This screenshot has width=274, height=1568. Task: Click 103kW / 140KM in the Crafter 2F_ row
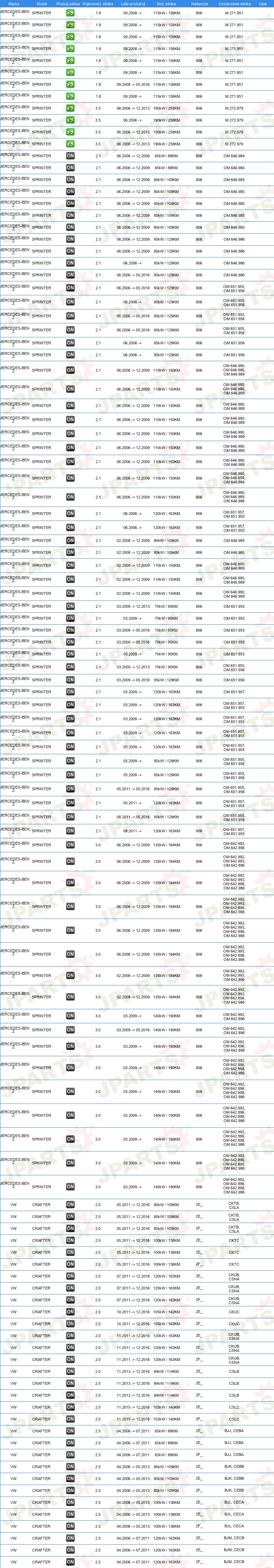click(x=166, y=1419)
